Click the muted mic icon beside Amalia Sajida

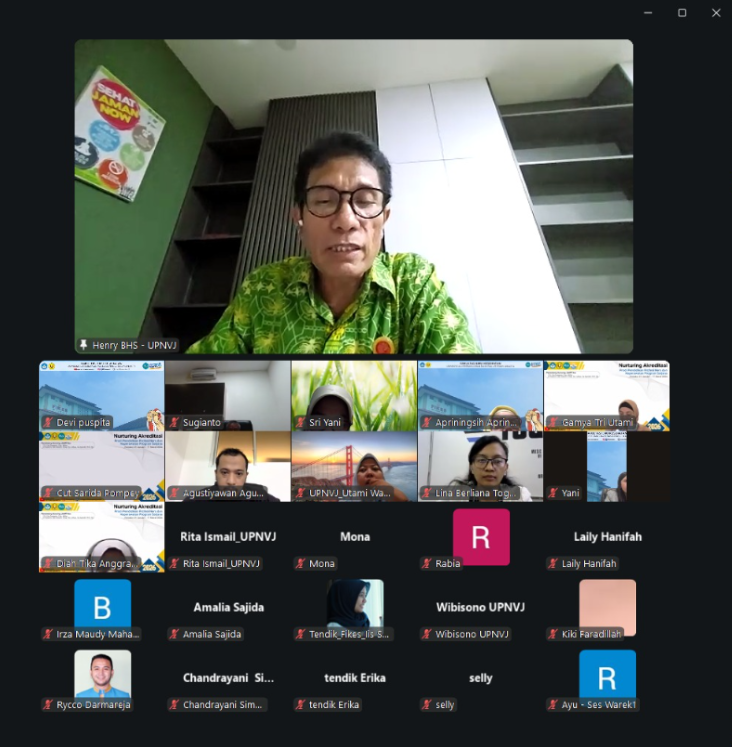click(174, 634)
